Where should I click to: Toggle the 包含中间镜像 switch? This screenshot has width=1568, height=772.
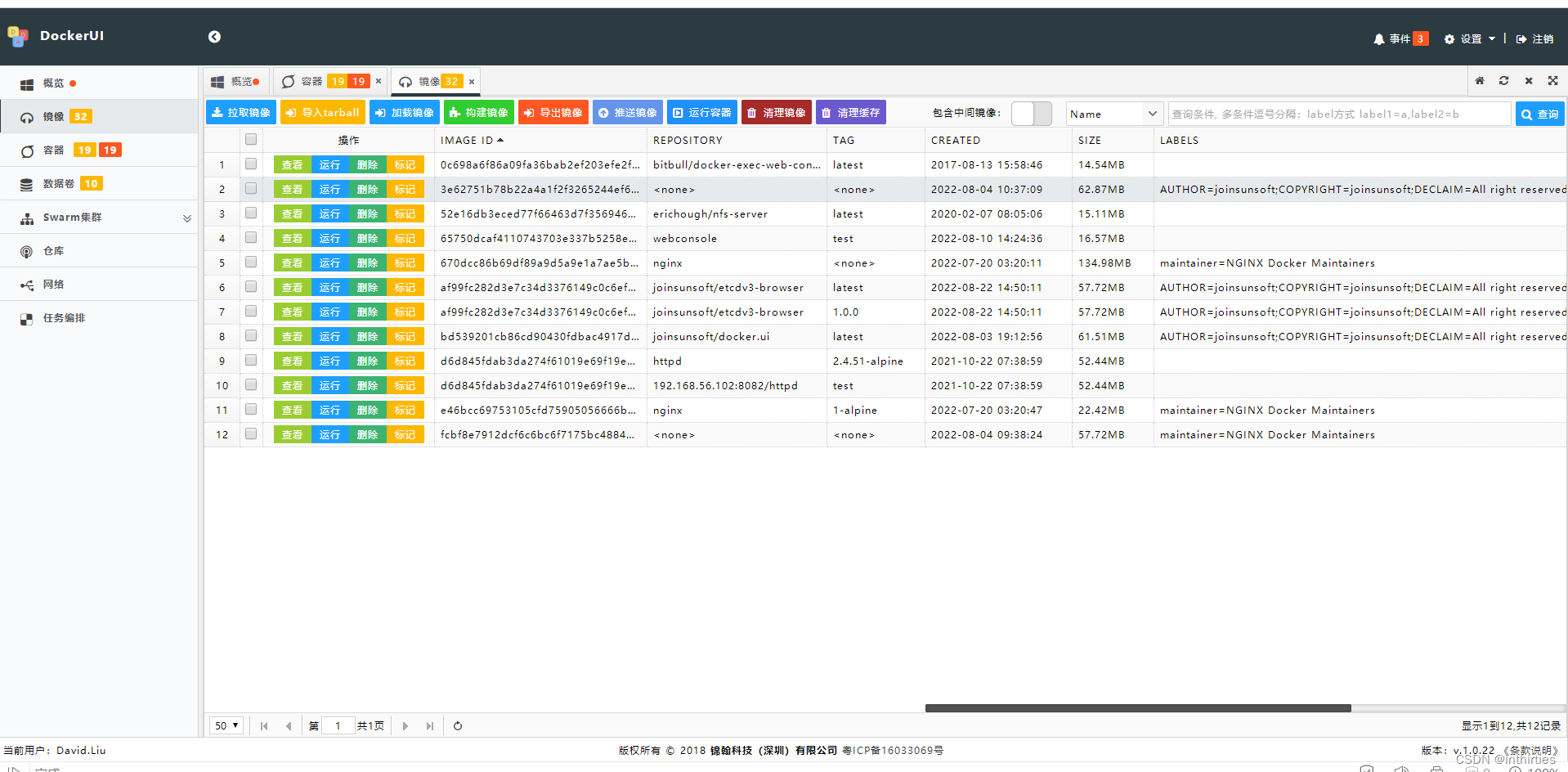click(1032, 114)
